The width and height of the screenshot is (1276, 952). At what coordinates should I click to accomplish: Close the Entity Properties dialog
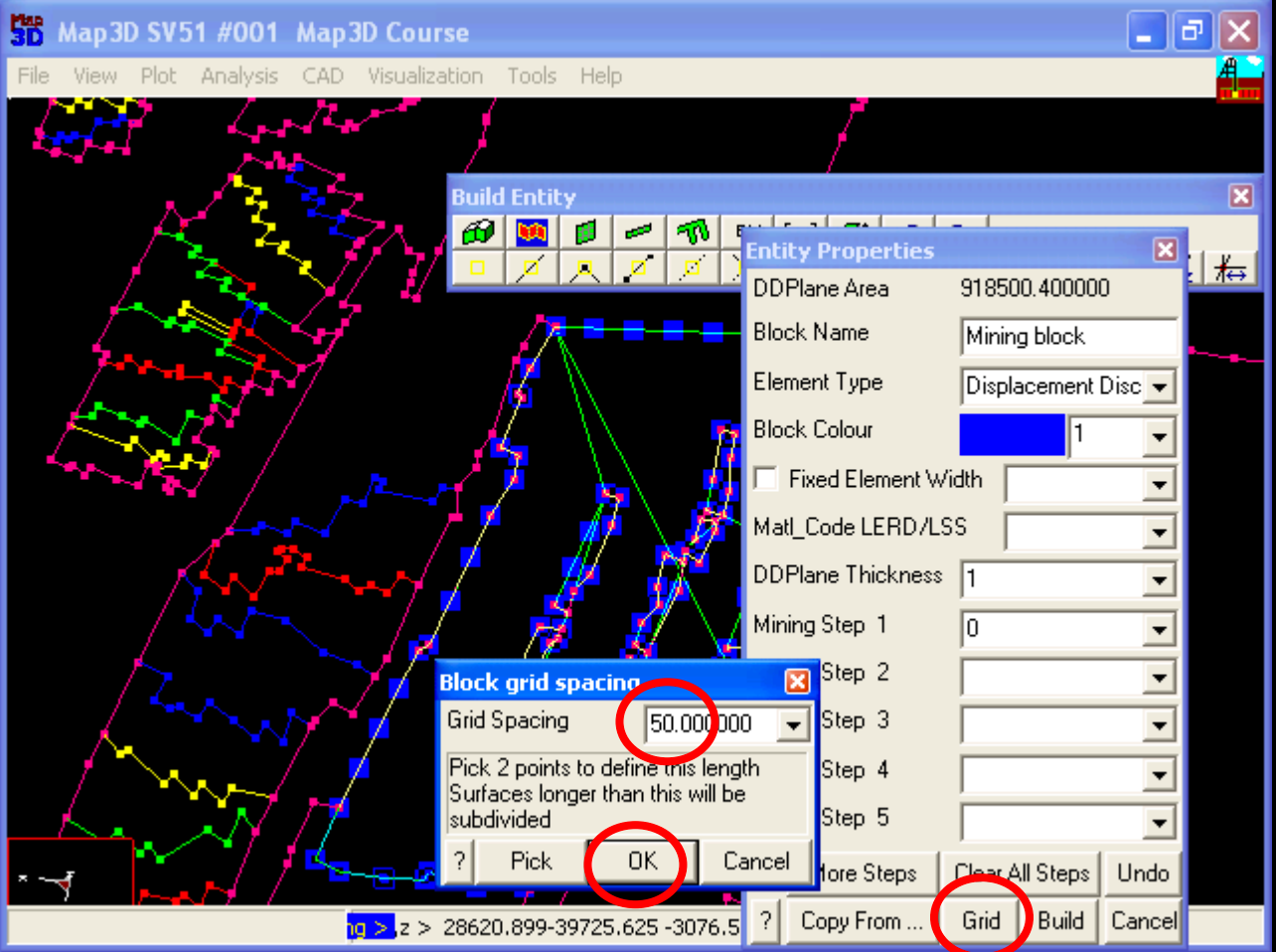coord(1166,249)
